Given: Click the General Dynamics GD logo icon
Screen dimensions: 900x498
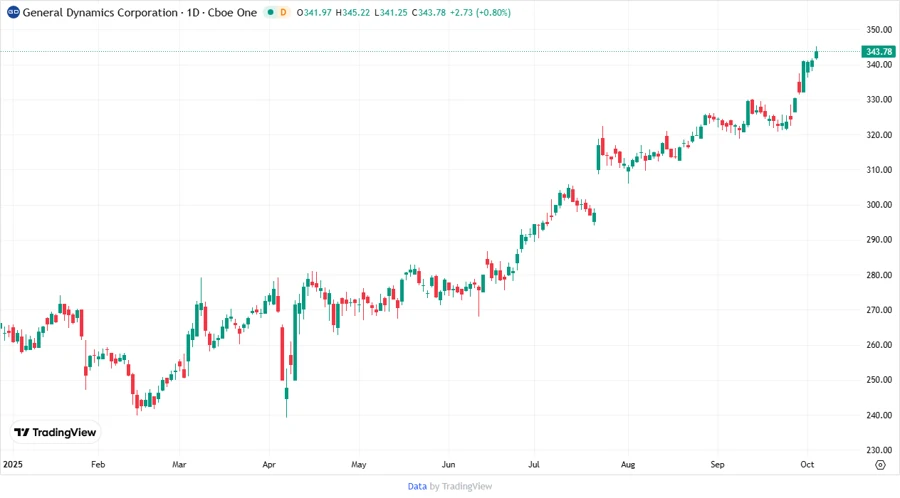Looking at the screenshot, I should [13, 12].
